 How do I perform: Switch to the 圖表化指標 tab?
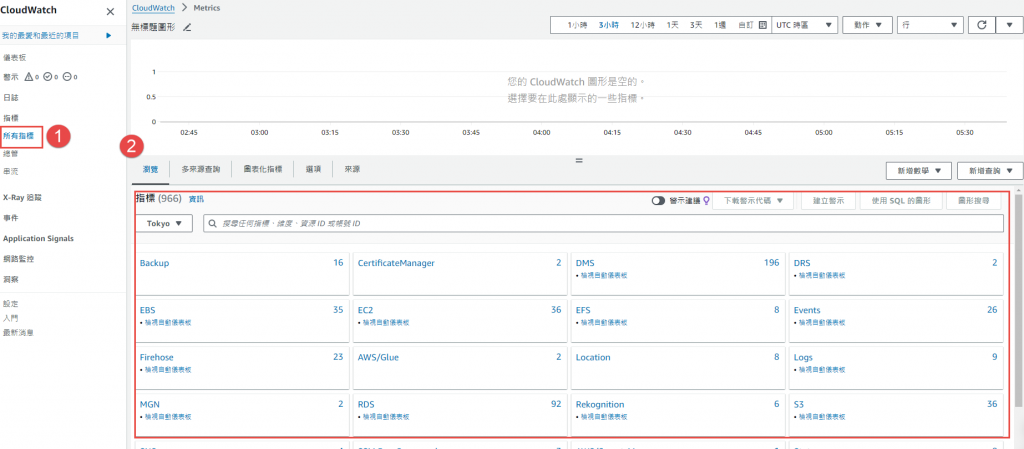[x=263, y=169]
